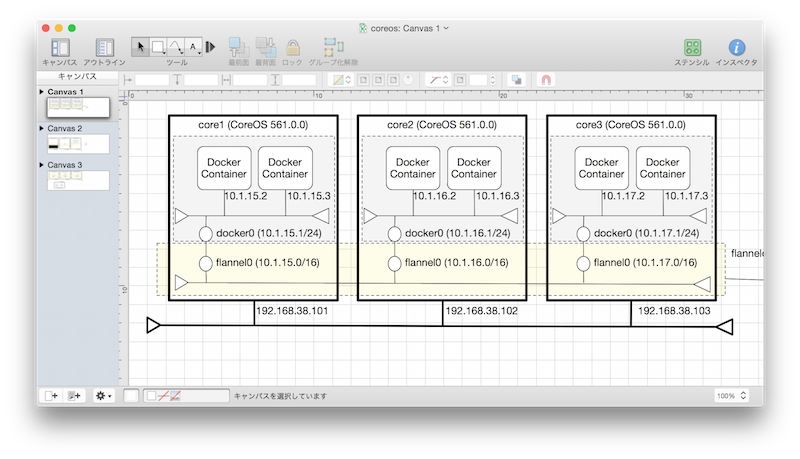Viewport: 800px width, 459px height.
Task: Select the arrow selection tool
Action: coord(141,46)
